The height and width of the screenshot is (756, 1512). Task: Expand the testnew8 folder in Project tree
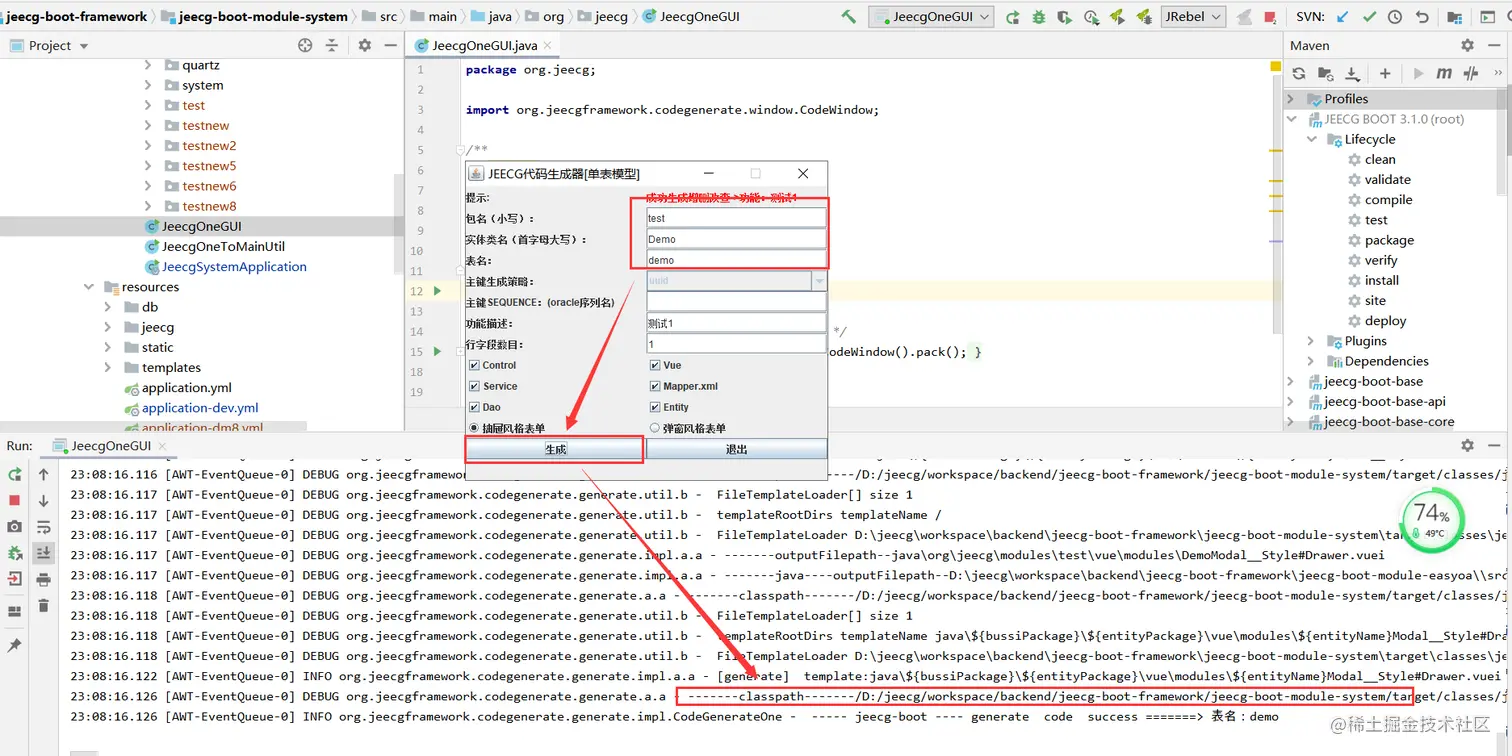click(x=148, y=206)
